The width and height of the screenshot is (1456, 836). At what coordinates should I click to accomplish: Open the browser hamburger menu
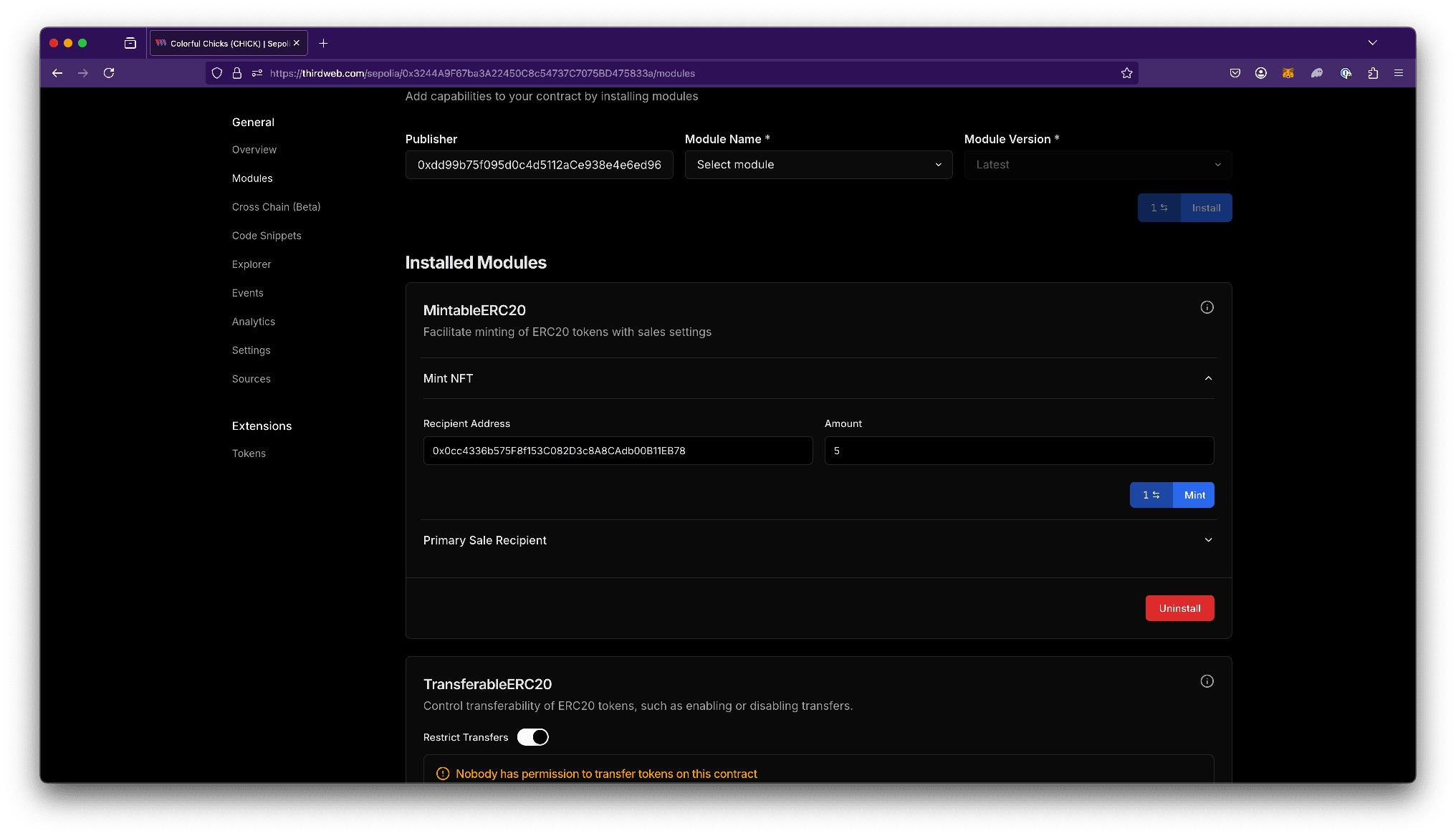click(1398, 73)
